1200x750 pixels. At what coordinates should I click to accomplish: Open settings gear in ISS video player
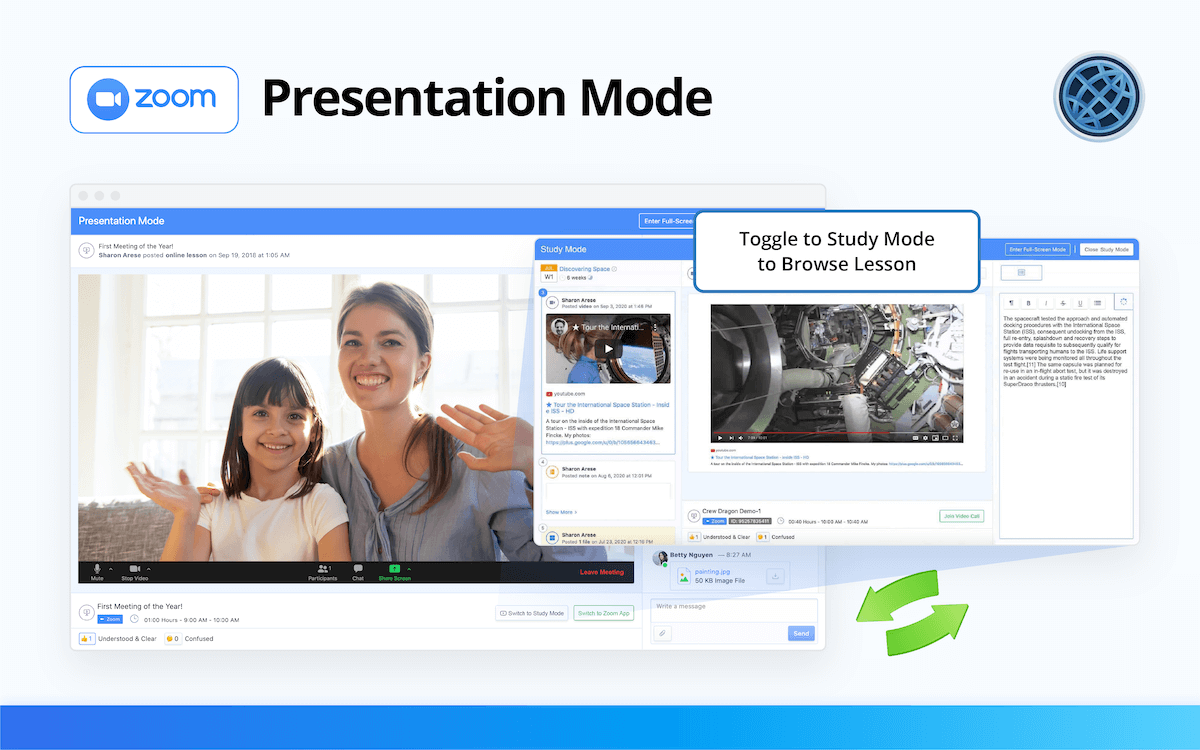coord(926,437)
